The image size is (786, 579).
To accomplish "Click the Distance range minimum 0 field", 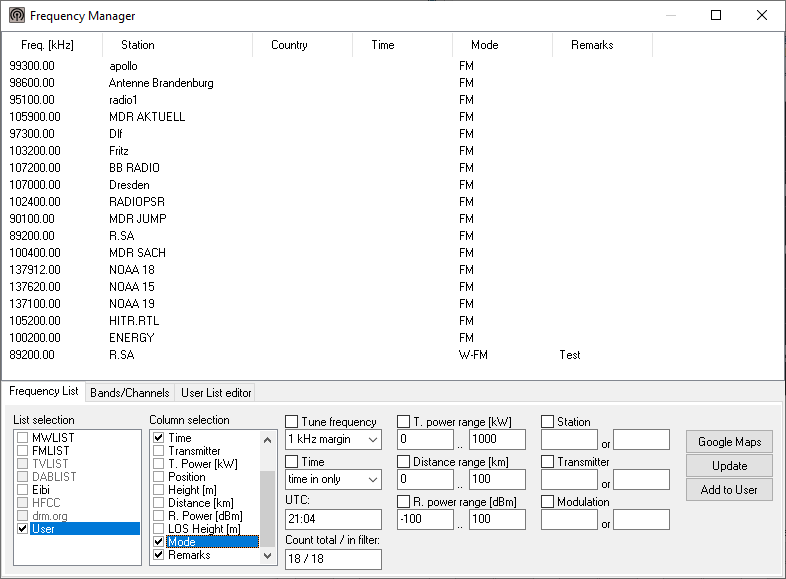I will [426, 480].
